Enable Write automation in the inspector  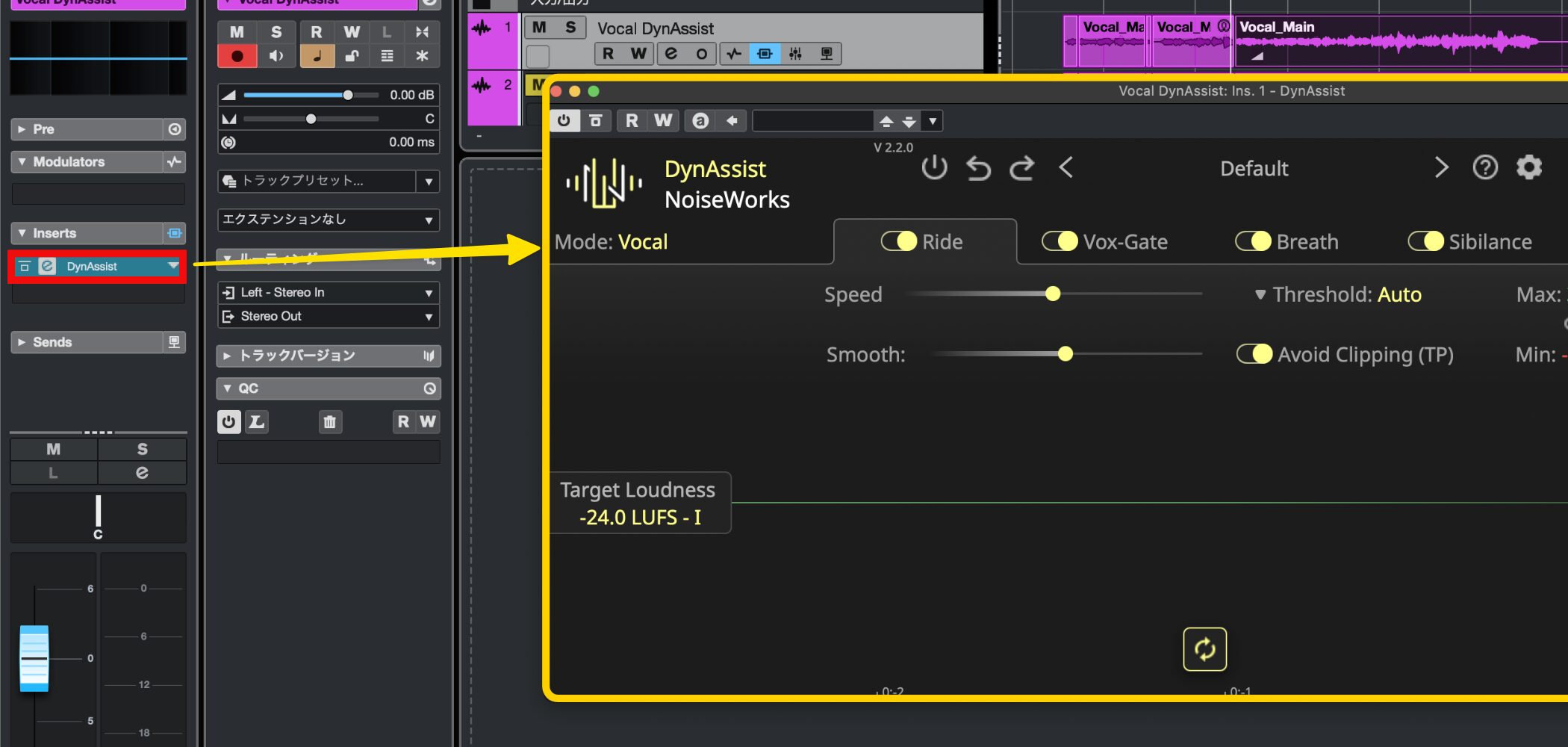point(352,32)
